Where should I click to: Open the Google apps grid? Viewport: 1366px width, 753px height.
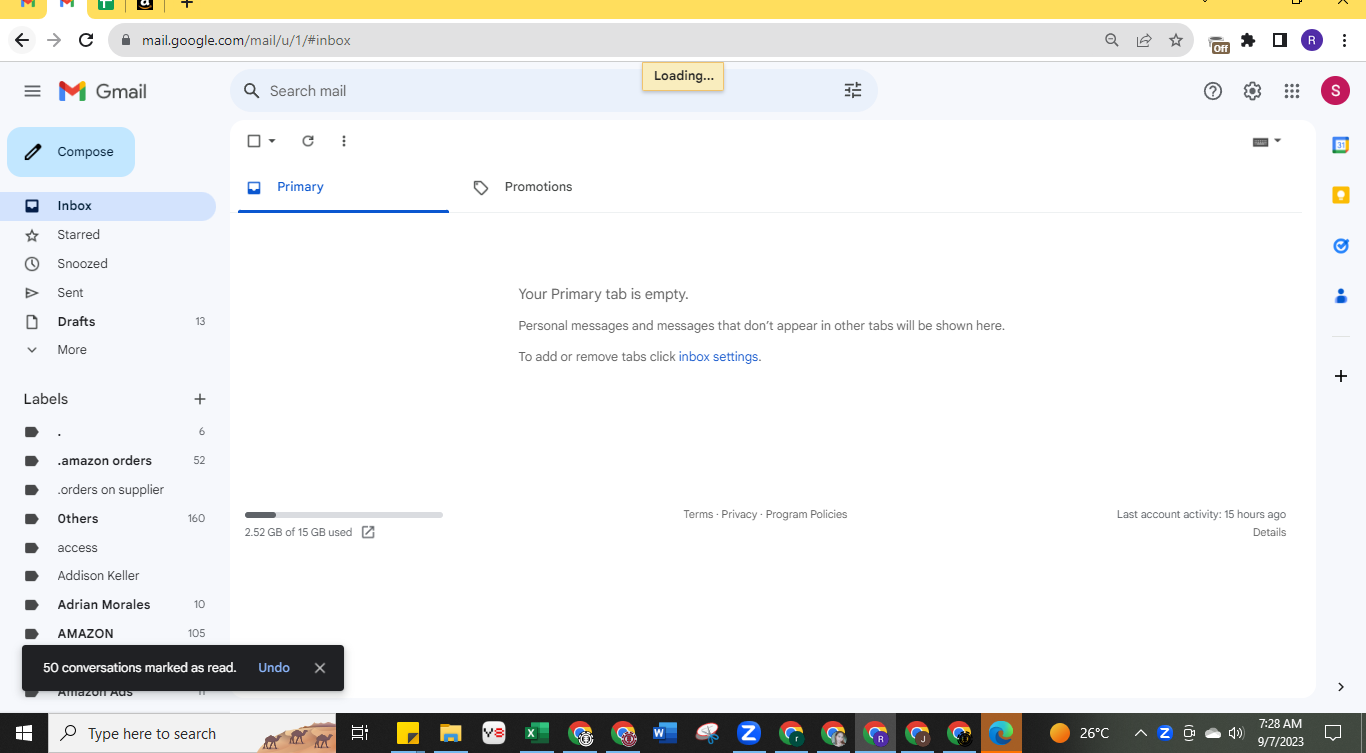(x=1292, y=91)
